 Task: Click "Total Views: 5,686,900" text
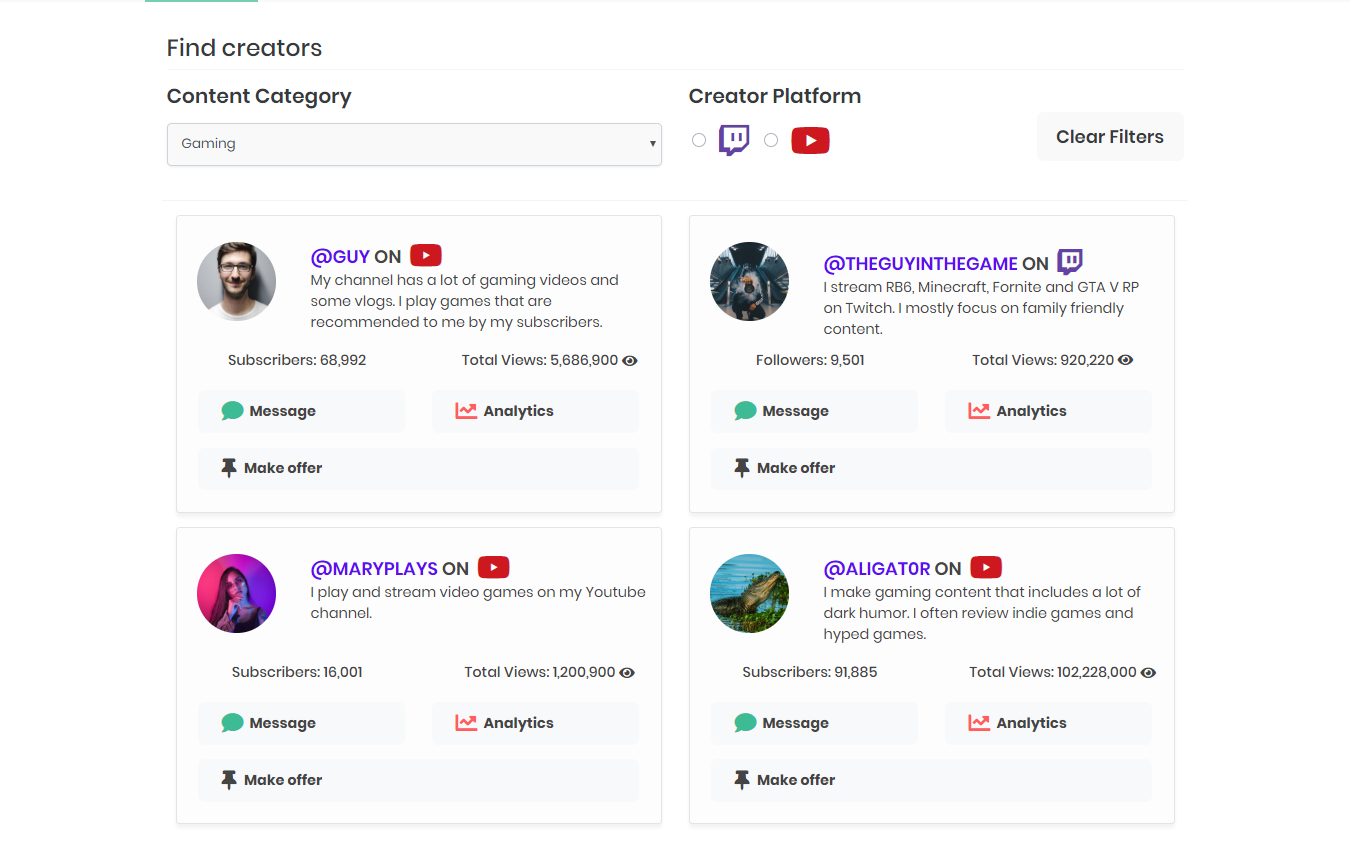(x=540, y=360)
